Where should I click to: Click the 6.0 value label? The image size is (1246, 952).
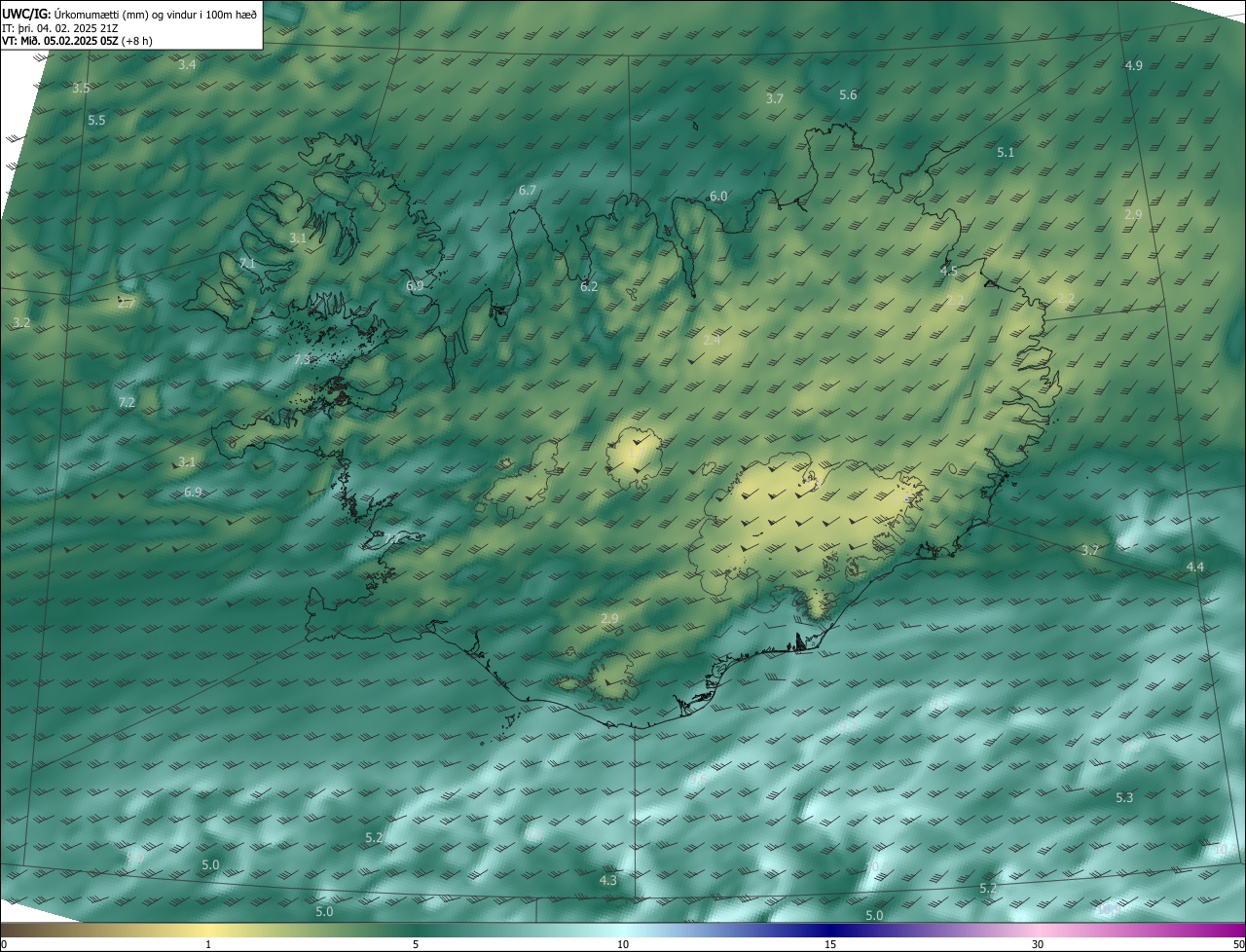718,196
